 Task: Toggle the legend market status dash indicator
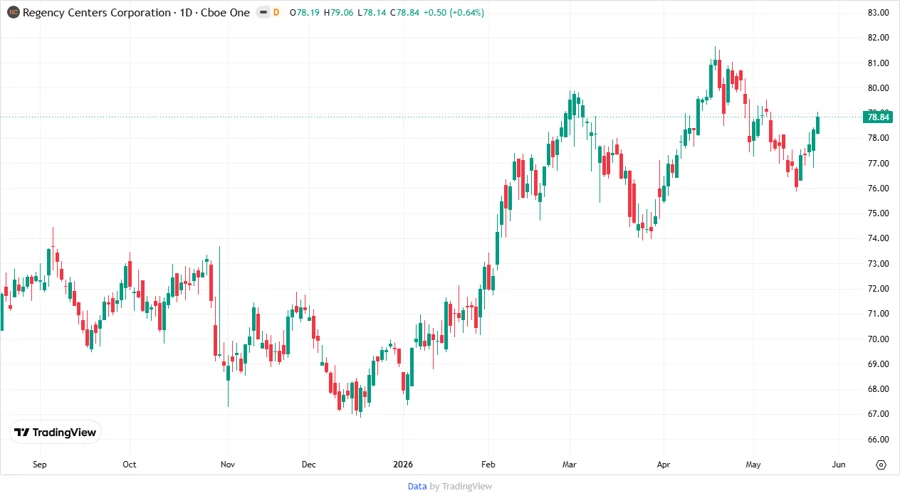tap(263, 12)
